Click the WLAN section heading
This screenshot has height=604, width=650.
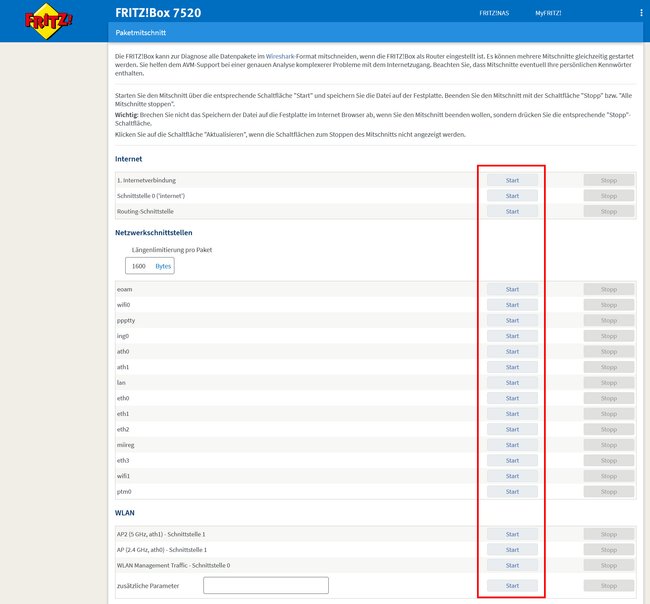pyautogui.click(x=125, y=513)
